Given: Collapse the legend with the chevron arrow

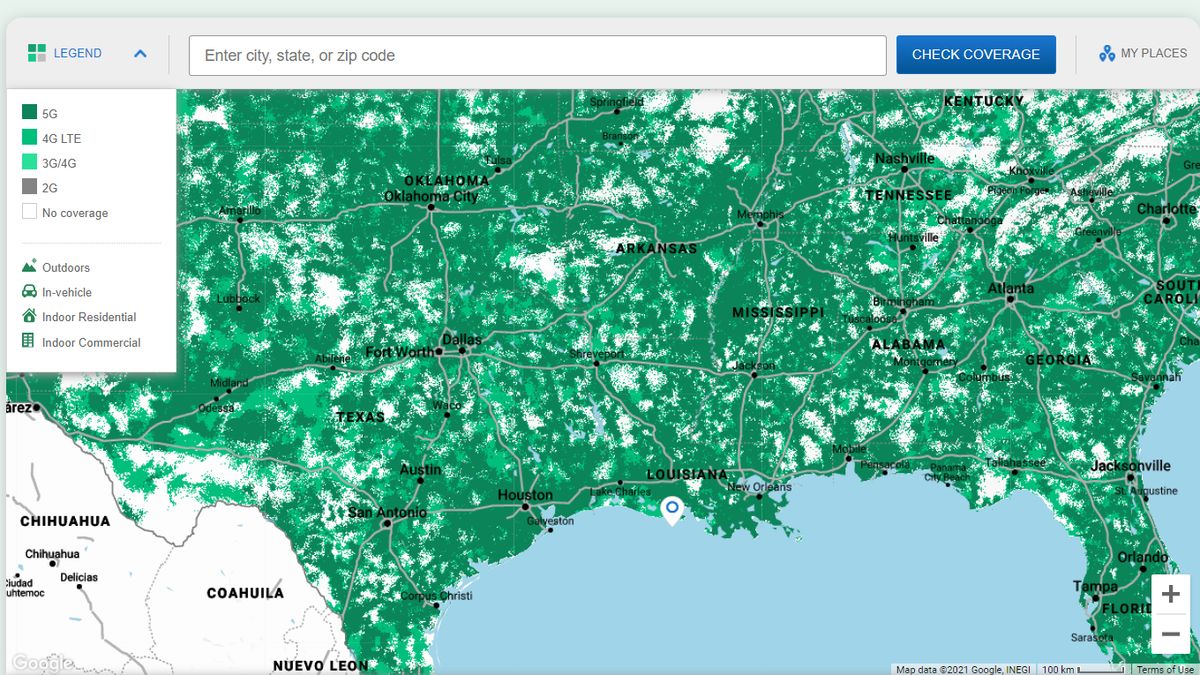Looking at the screenshot, I should [140, 54].
